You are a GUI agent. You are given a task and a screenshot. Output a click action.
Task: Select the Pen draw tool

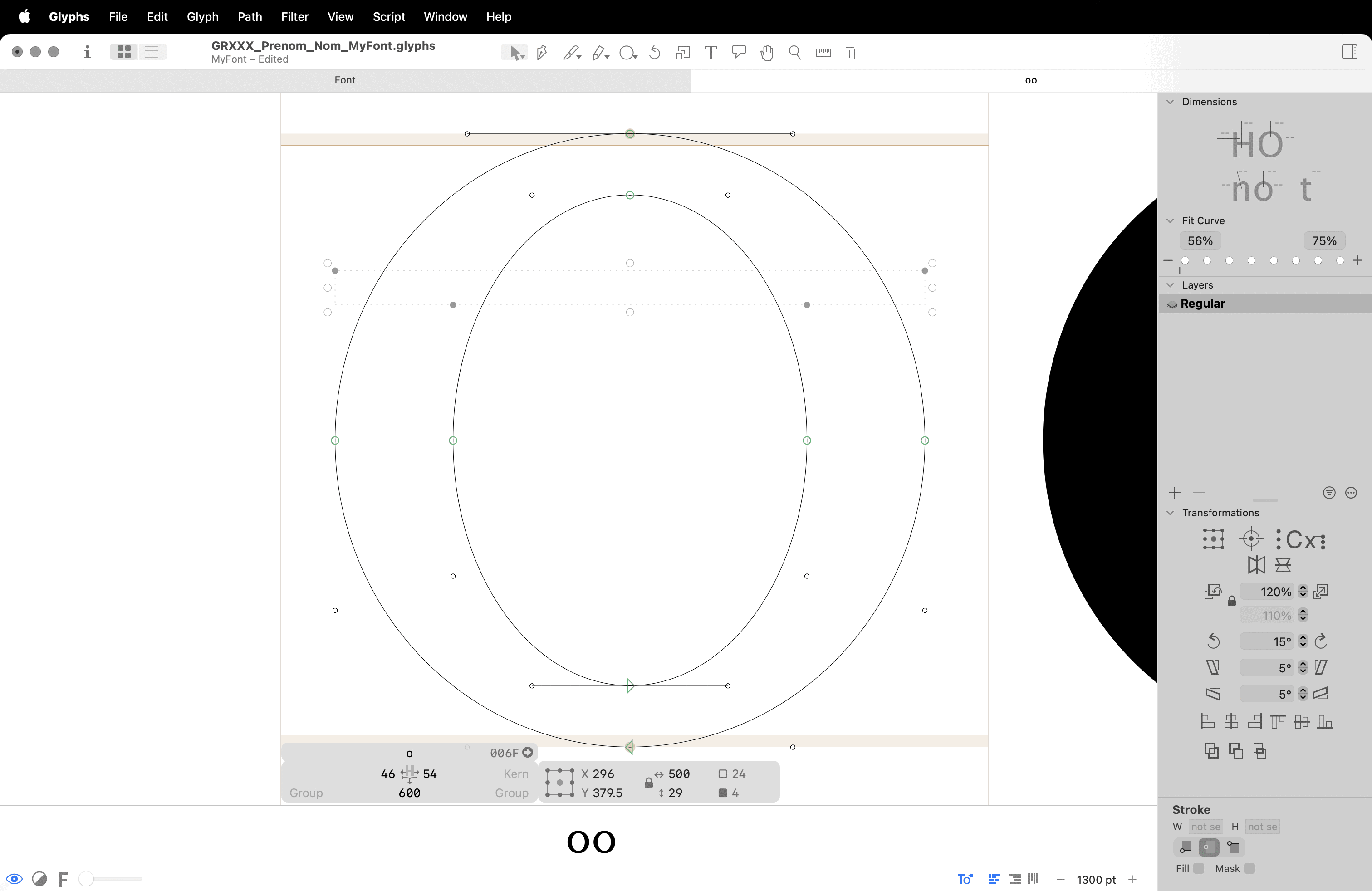click(541, 53)
